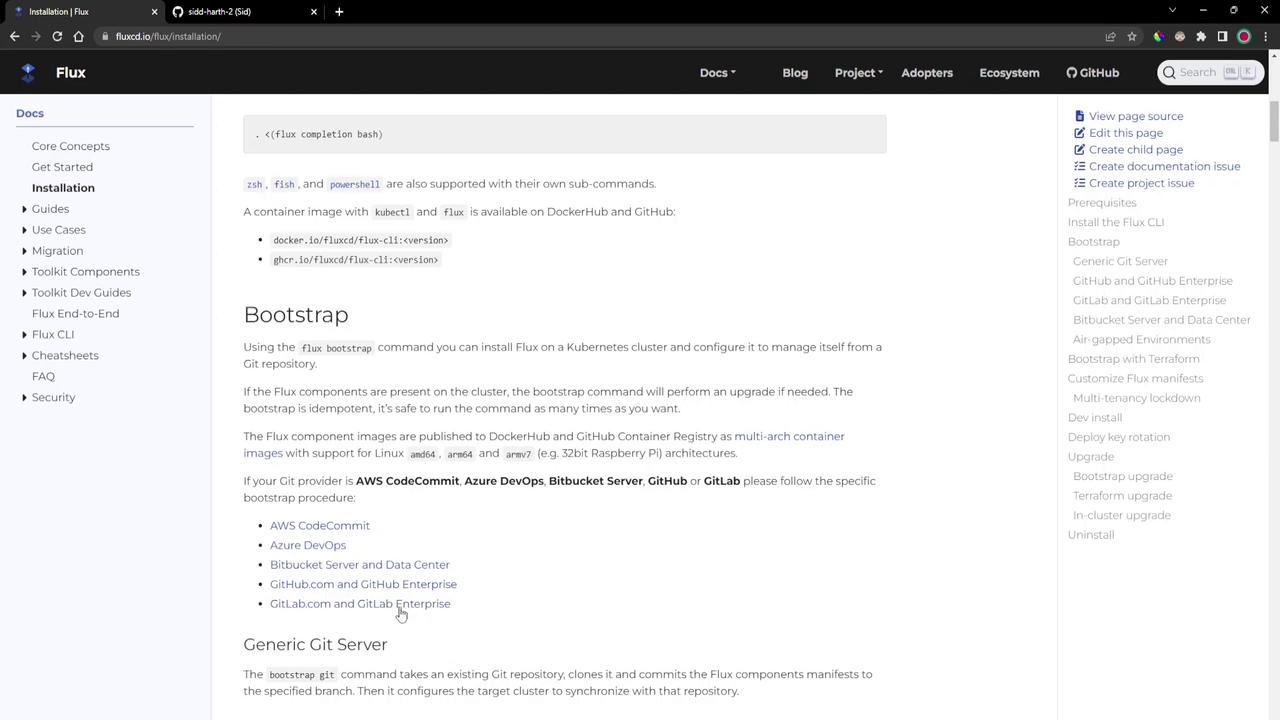Viewport: 1280px width, 720px height.
Task: Open the Extensions puzzle piece menu
Action: (1201, 36)
